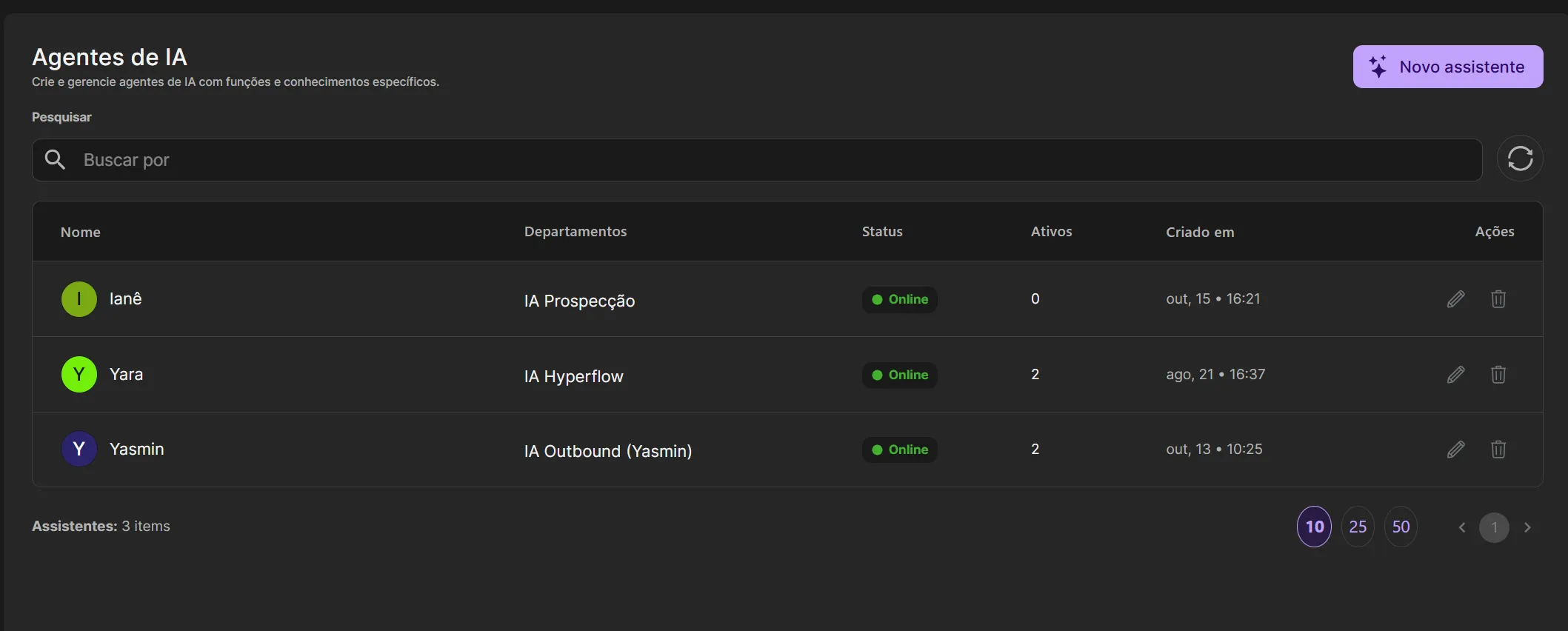
Task: Click the creation date out, 15 • 16:21
Action: [x=1213, y=298]
